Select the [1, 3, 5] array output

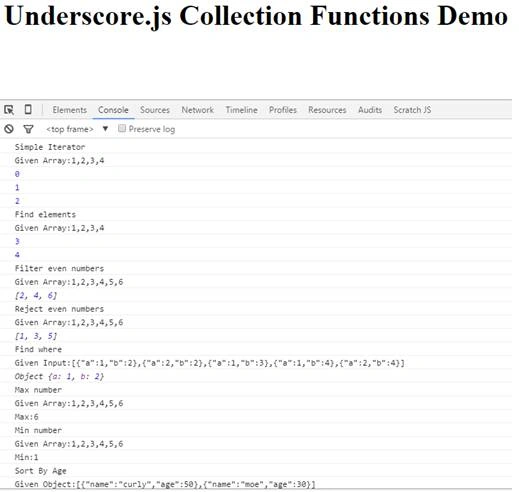(36, 336)
